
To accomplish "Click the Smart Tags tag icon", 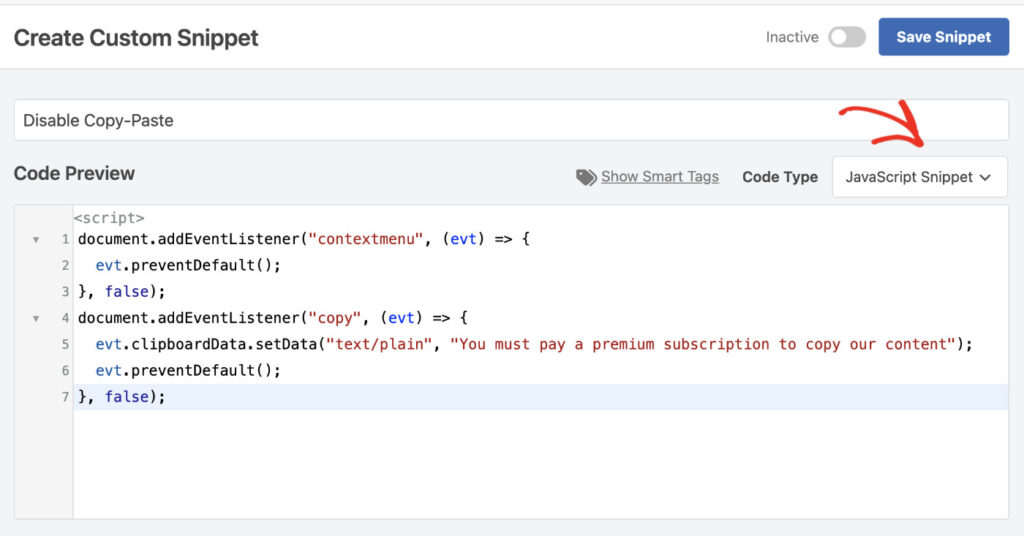I will 586,177.
